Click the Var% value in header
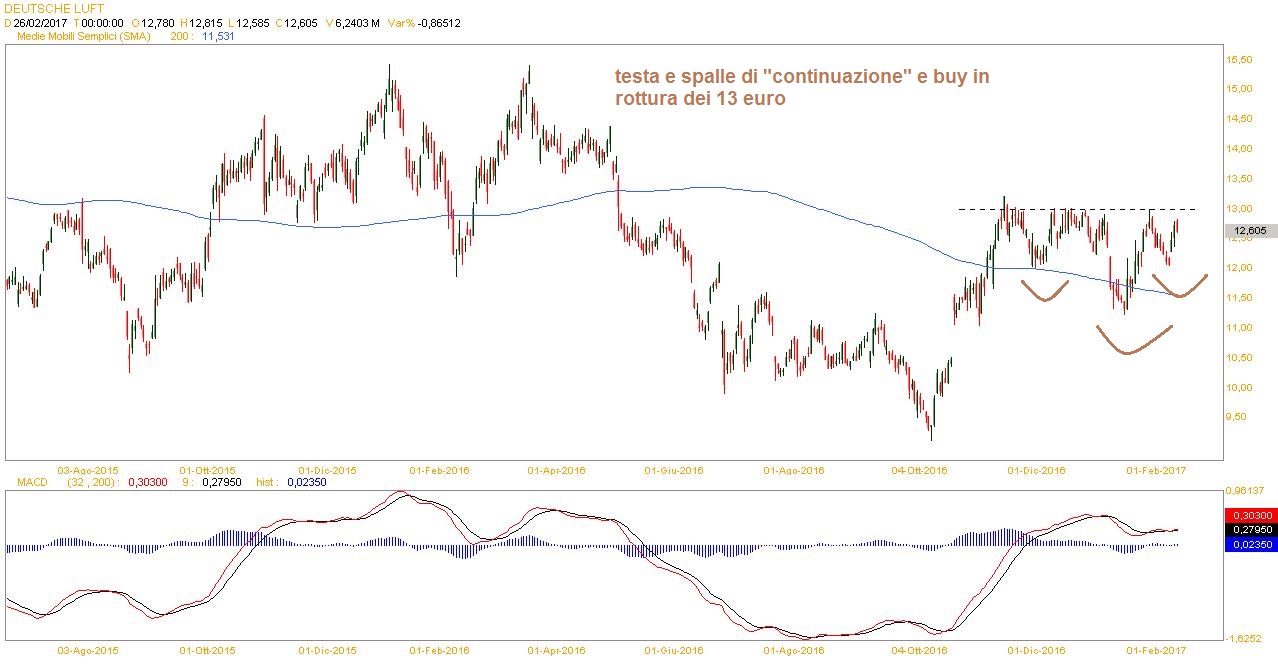 click(446, 21)
